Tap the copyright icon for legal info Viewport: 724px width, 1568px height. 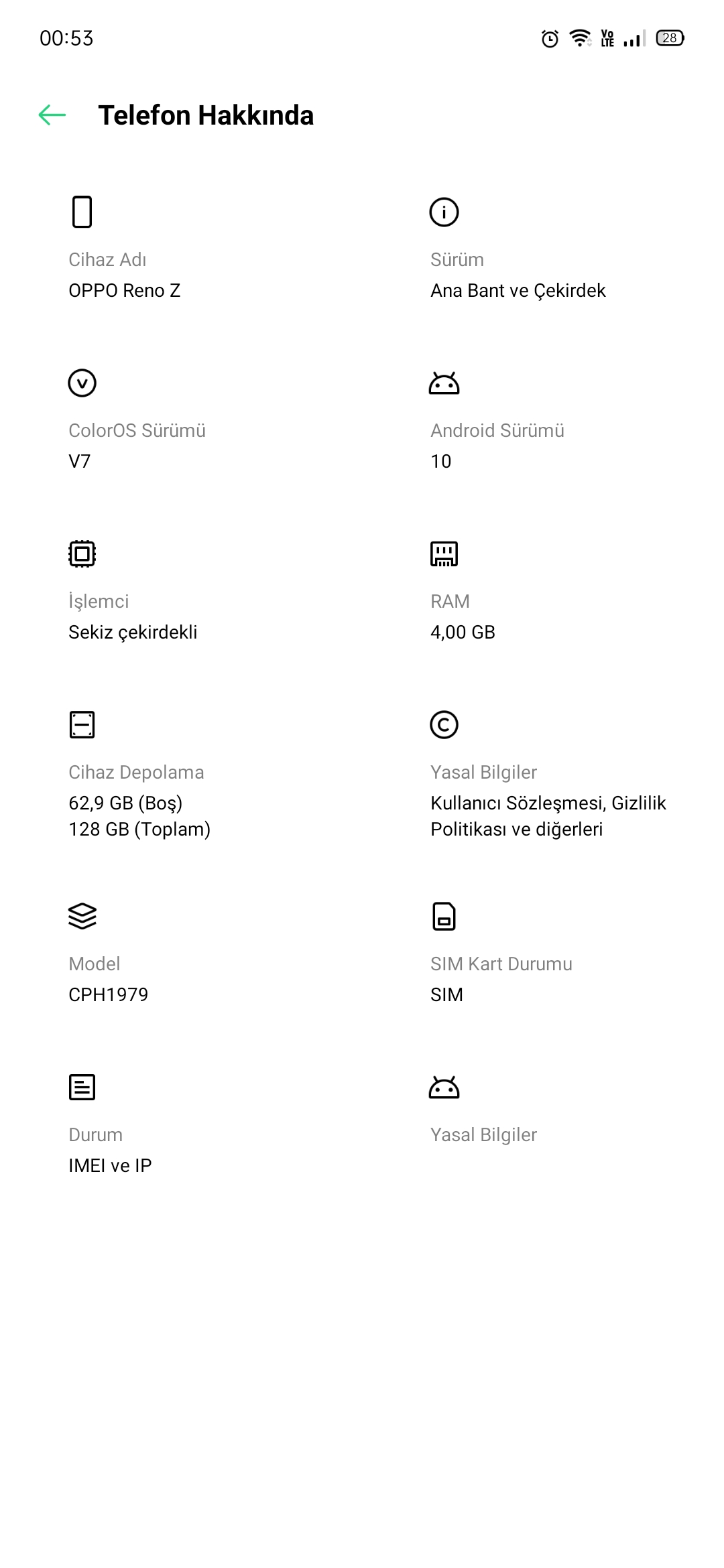click(444, 724)
